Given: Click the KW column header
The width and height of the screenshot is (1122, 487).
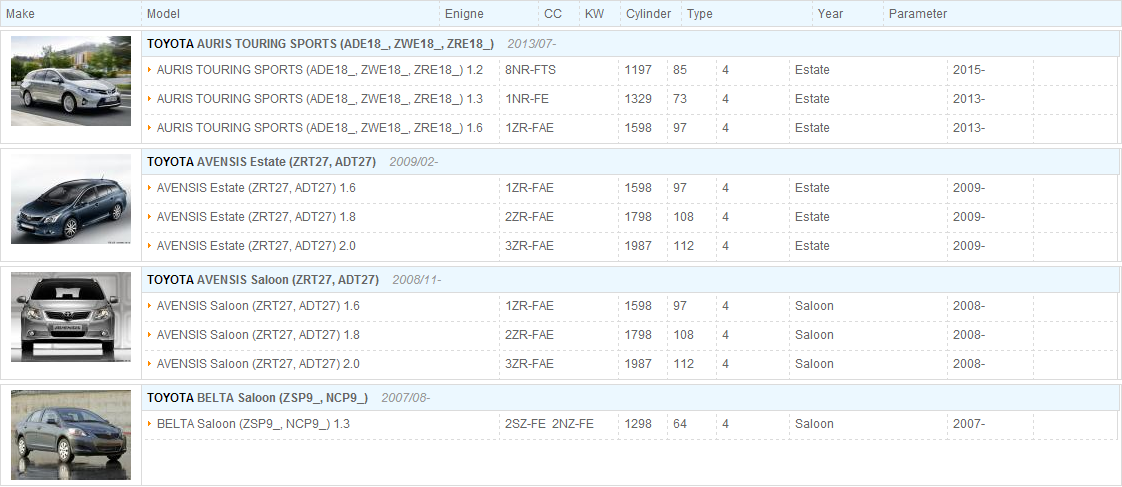Looking at the screenshot, I should 594,14.
